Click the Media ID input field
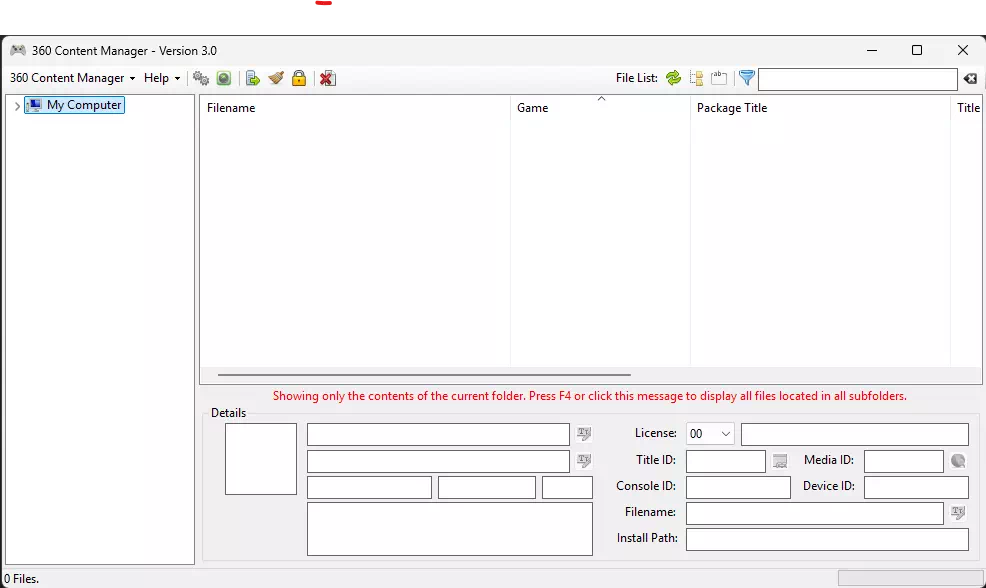The image size is (986, 588). coord(904,461)
